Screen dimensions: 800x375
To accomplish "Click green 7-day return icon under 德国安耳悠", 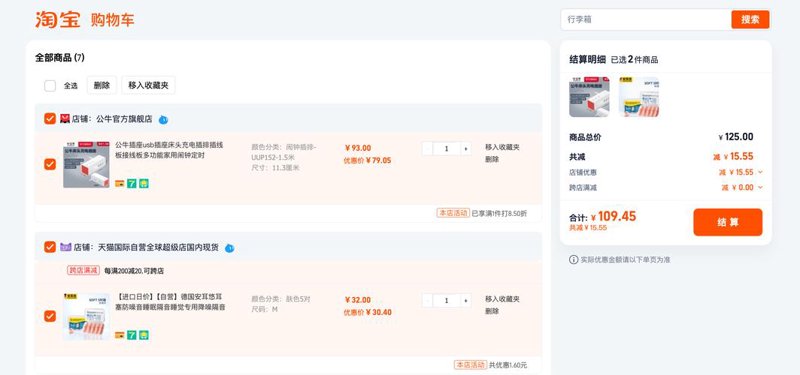I will (132, 335).
